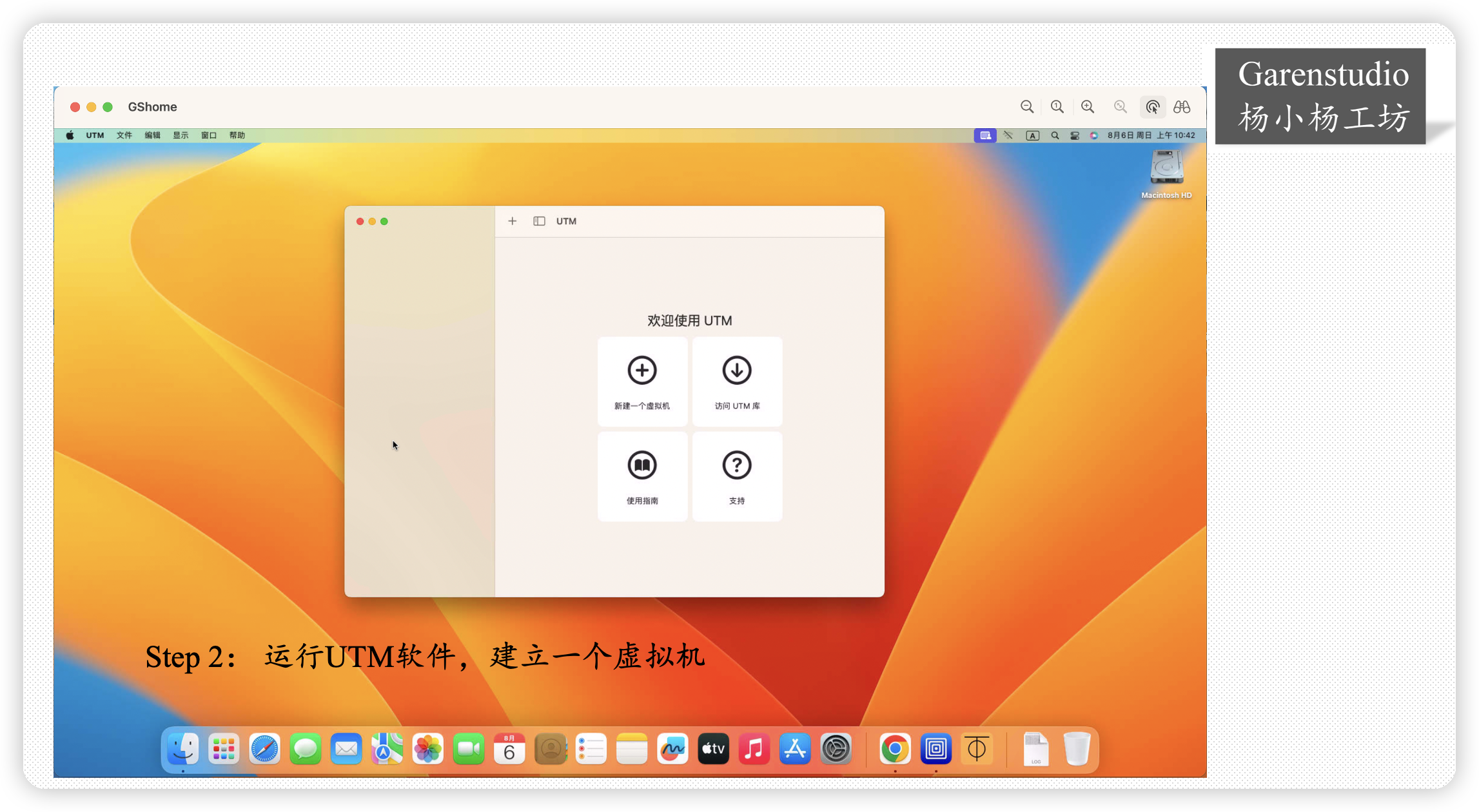Click the actual size (1) magnifier icon

(x=1057, y=107)
